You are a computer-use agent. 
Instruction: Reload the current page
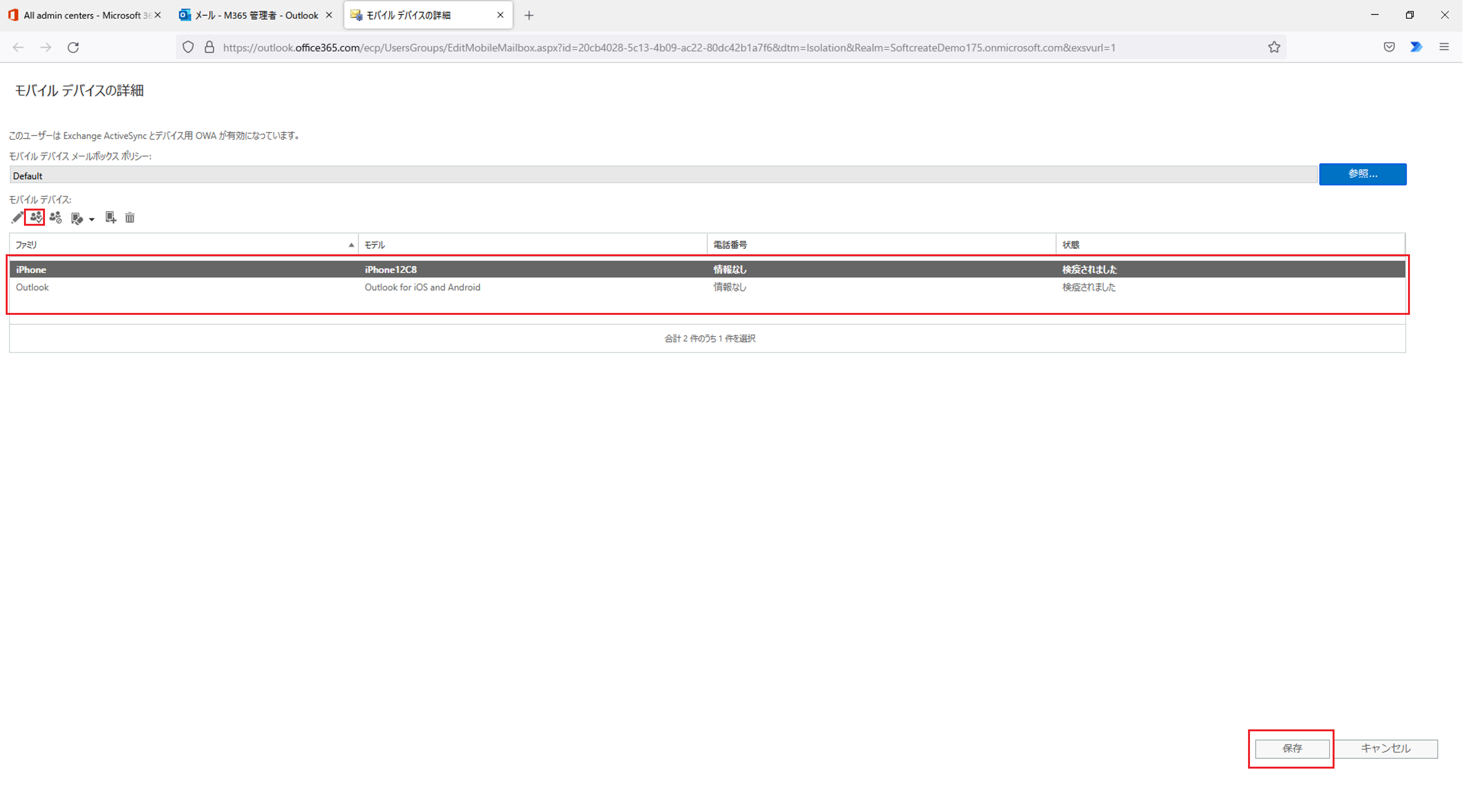coord(73,48)
